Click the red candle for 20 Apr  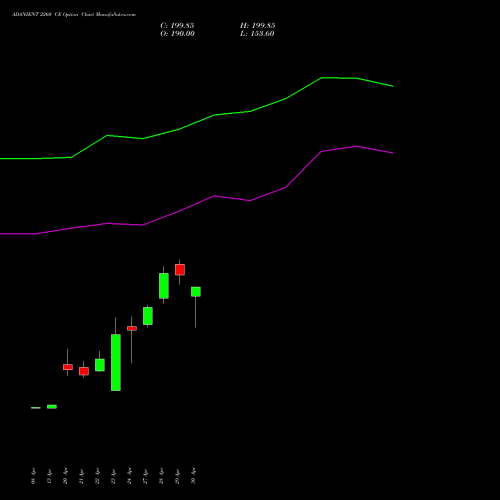click(68, 367)
